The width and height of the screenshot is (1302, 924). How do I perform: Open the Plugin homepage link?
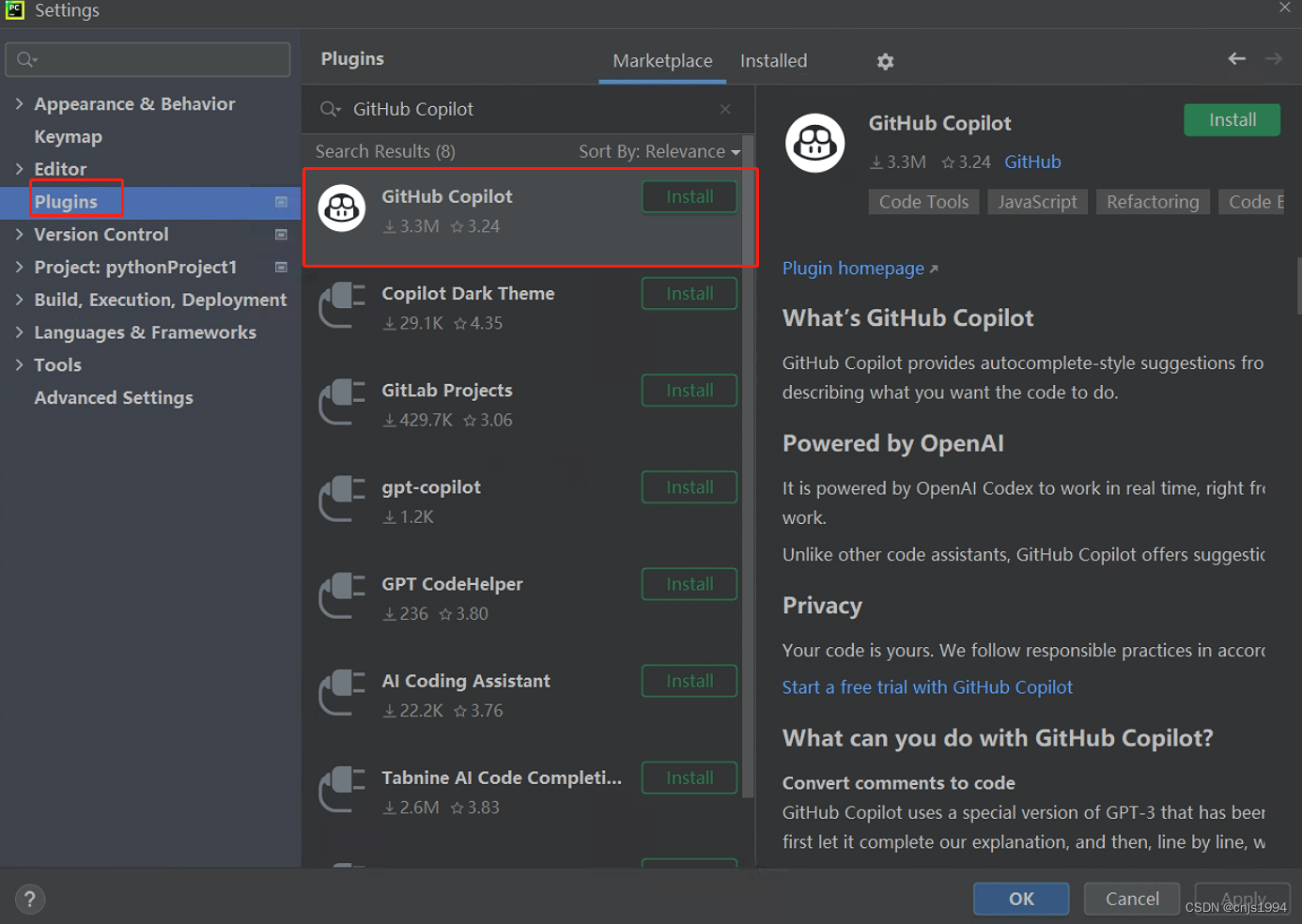click(860, 269)
